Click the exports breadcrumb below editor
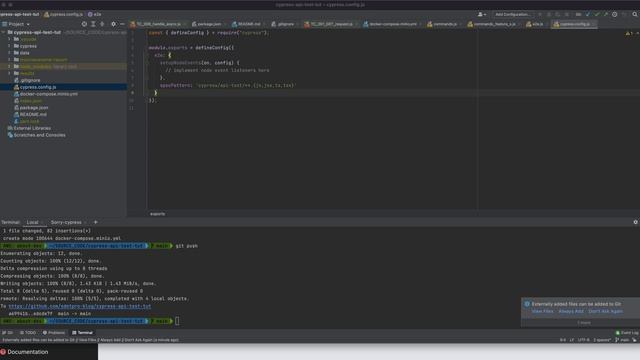The width and height of the screenshot is (640, 360). 158,214
